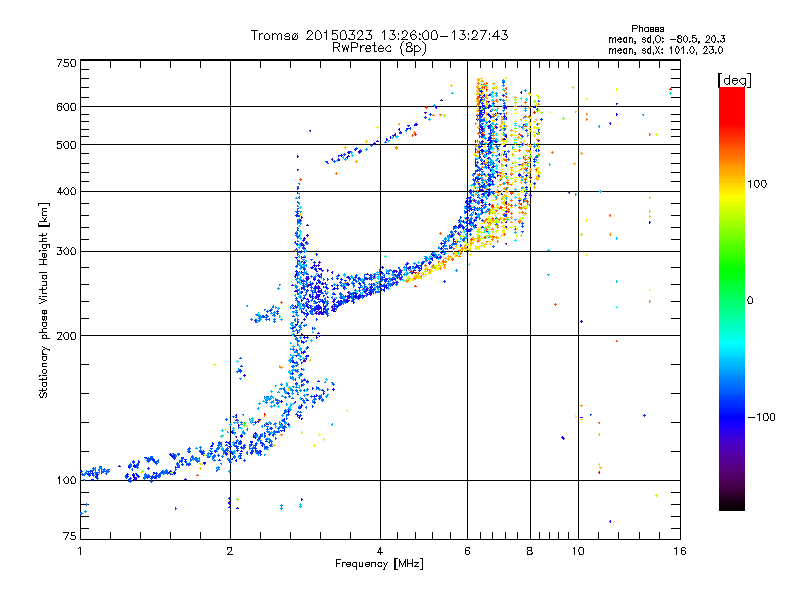Click the '[deg]' colorbar unit label

(734, 80)
